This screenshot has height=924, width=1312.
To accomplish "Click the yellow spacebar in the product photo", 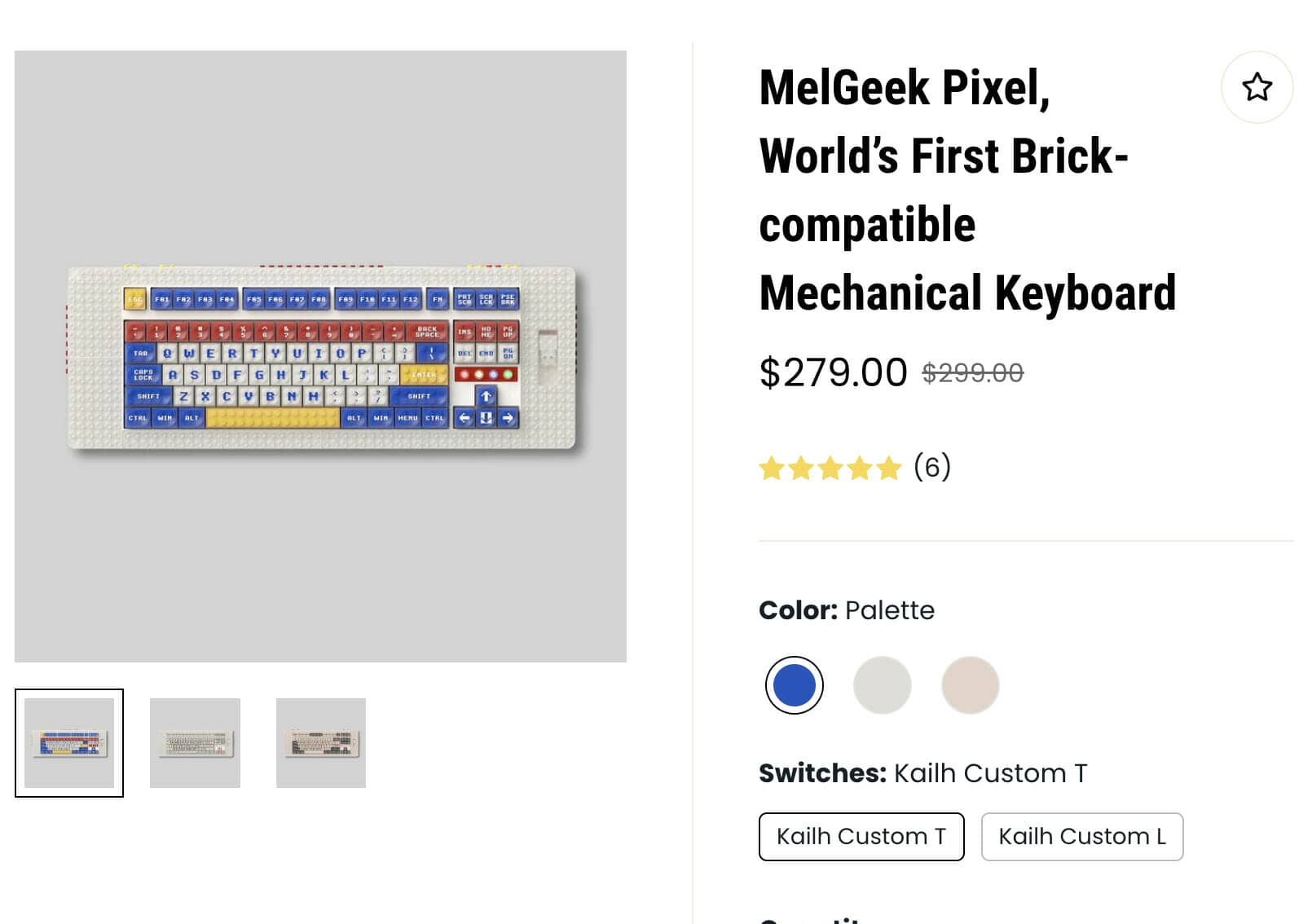I will coord(272,418).
